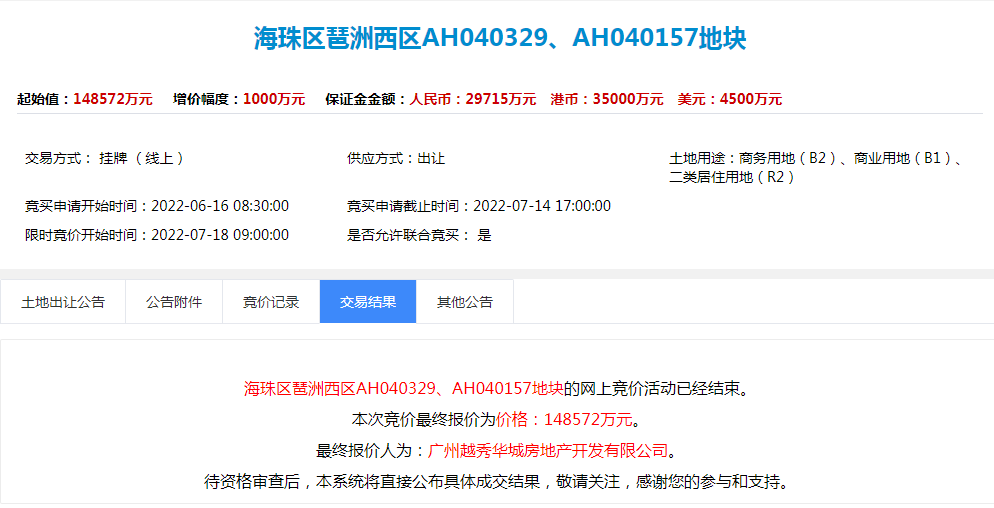This screenshot has height=508, width=994.
Task: Click the red land parcel name in result
Action: [x=403, y=388]
